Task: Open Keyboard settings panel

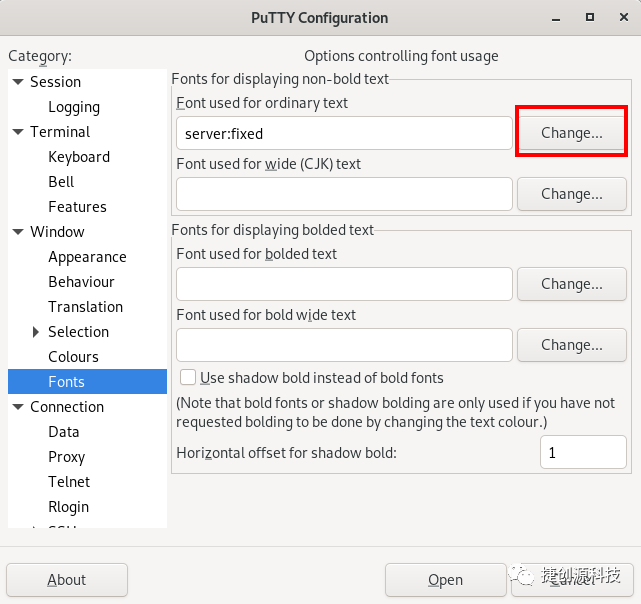Action: (79, 157)
